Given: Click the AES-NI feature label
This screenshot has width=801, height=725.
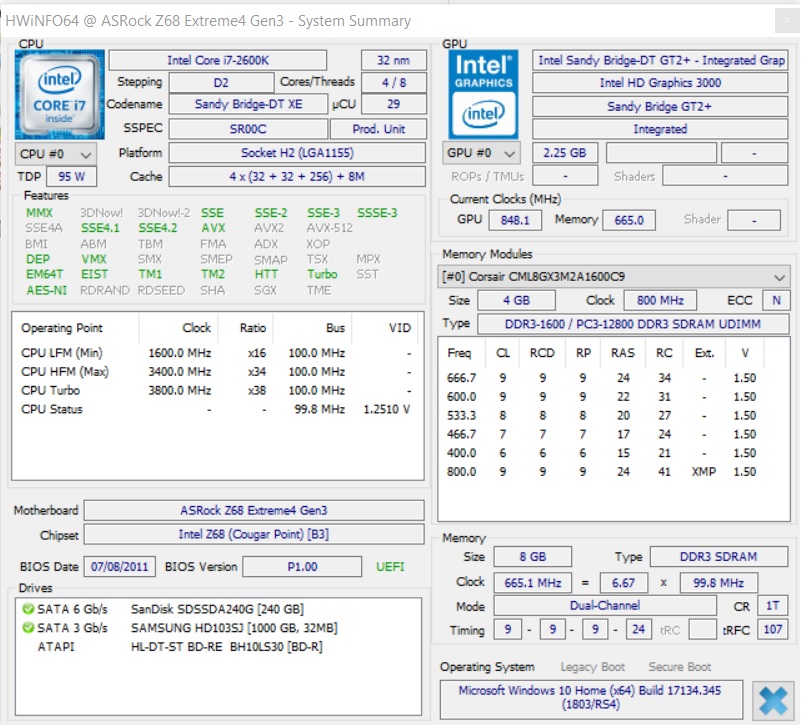Looking at the screenshot, I should (46, 290).
